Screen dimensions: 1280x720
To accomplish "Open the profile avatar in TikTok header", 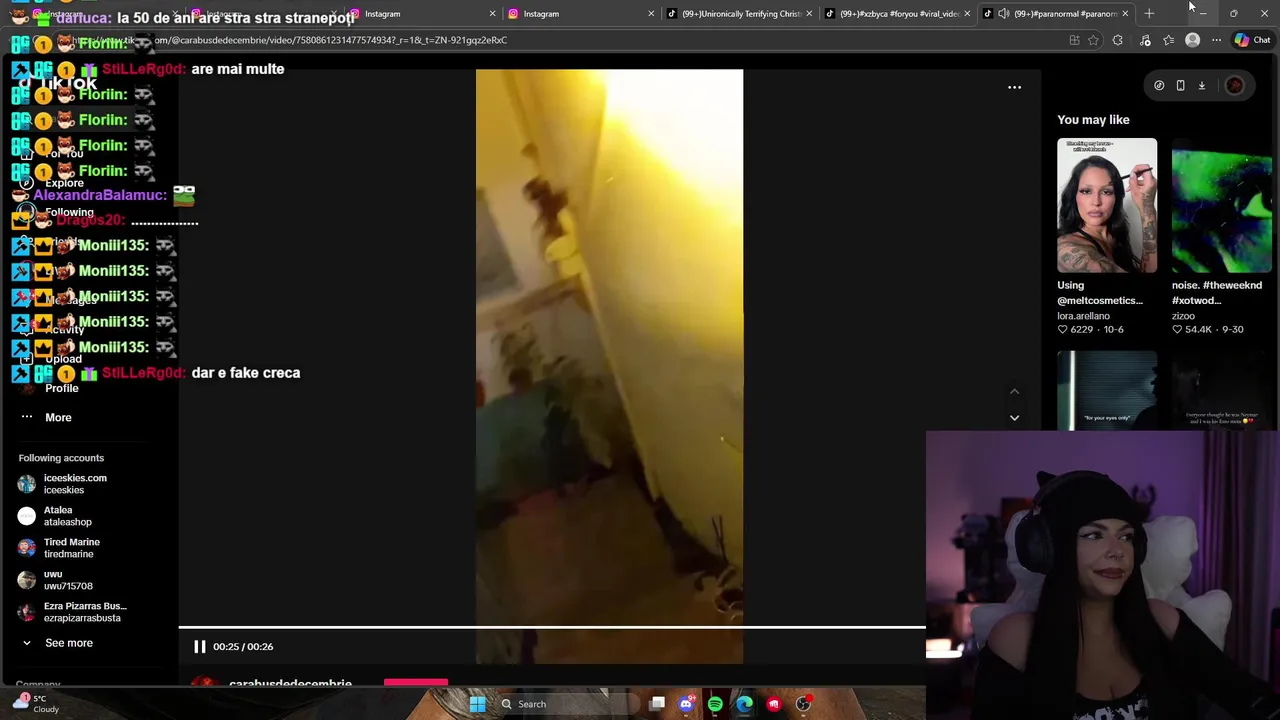I will pos(1235,86).
